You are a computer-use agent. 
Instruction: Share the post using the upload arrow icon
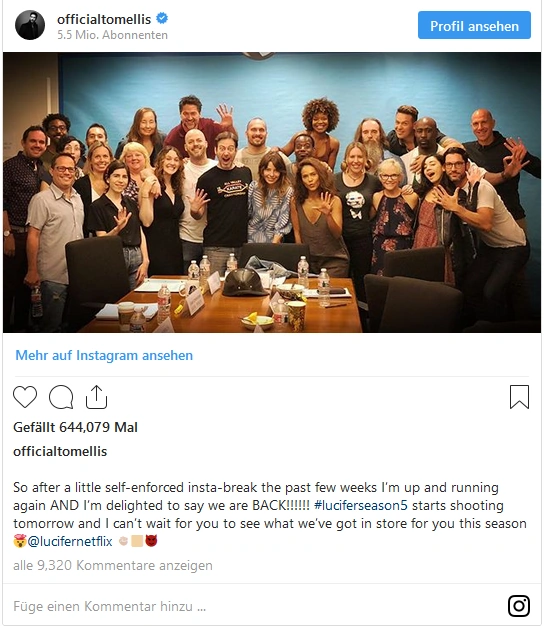97,397
